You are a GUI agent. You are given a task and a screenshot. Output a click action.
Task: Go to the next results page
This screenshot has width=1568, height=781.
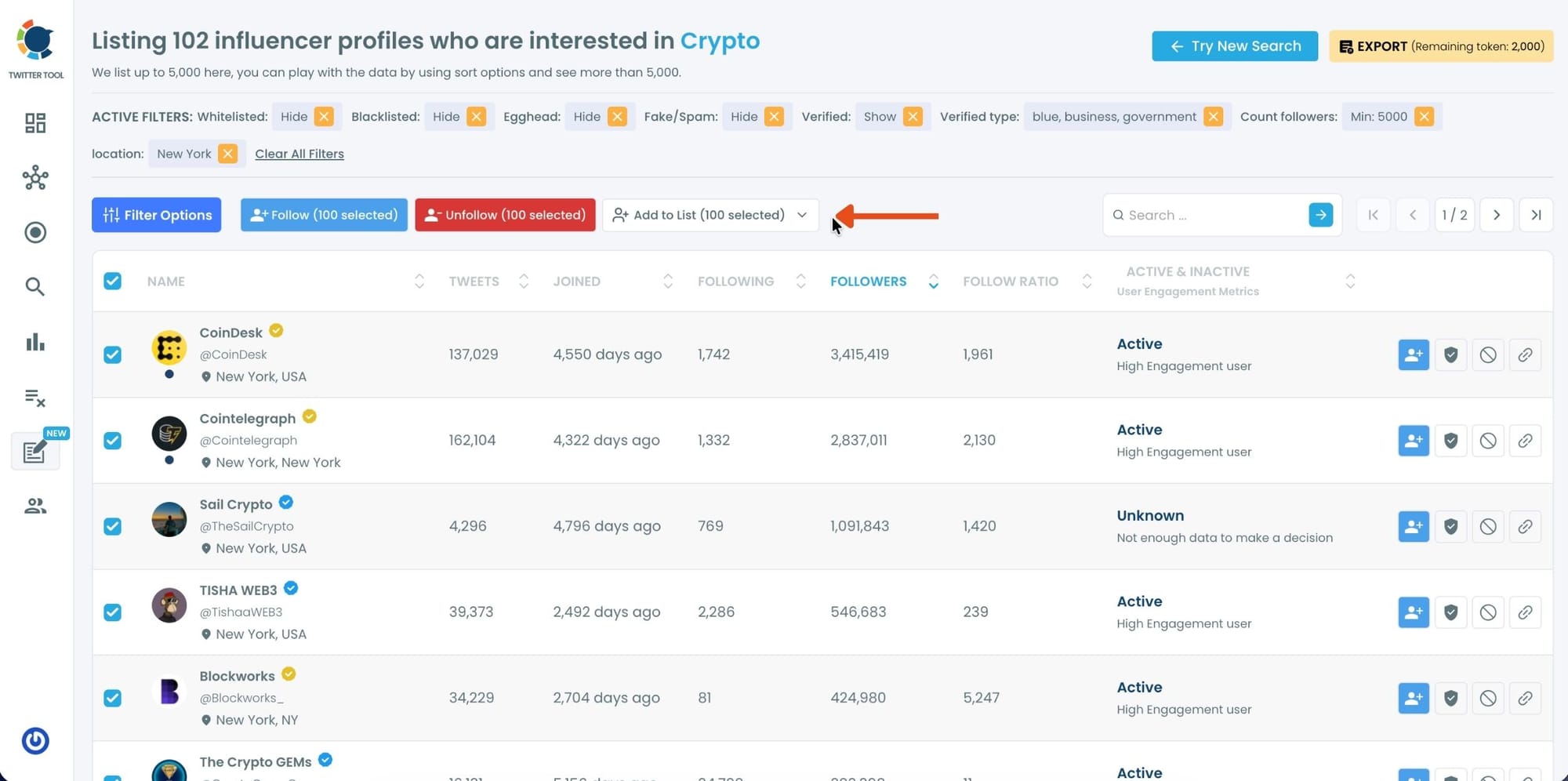(x=1496, y=215)
